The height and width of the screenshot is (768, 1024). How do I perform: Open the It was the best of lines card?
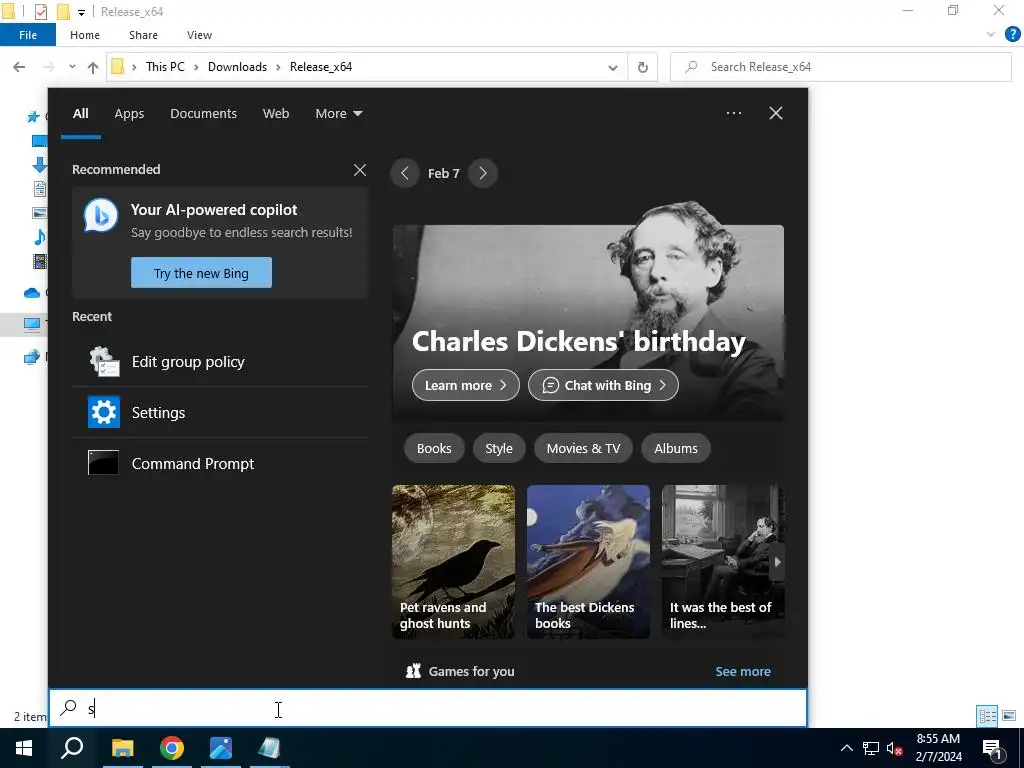[x=723, y=562]
